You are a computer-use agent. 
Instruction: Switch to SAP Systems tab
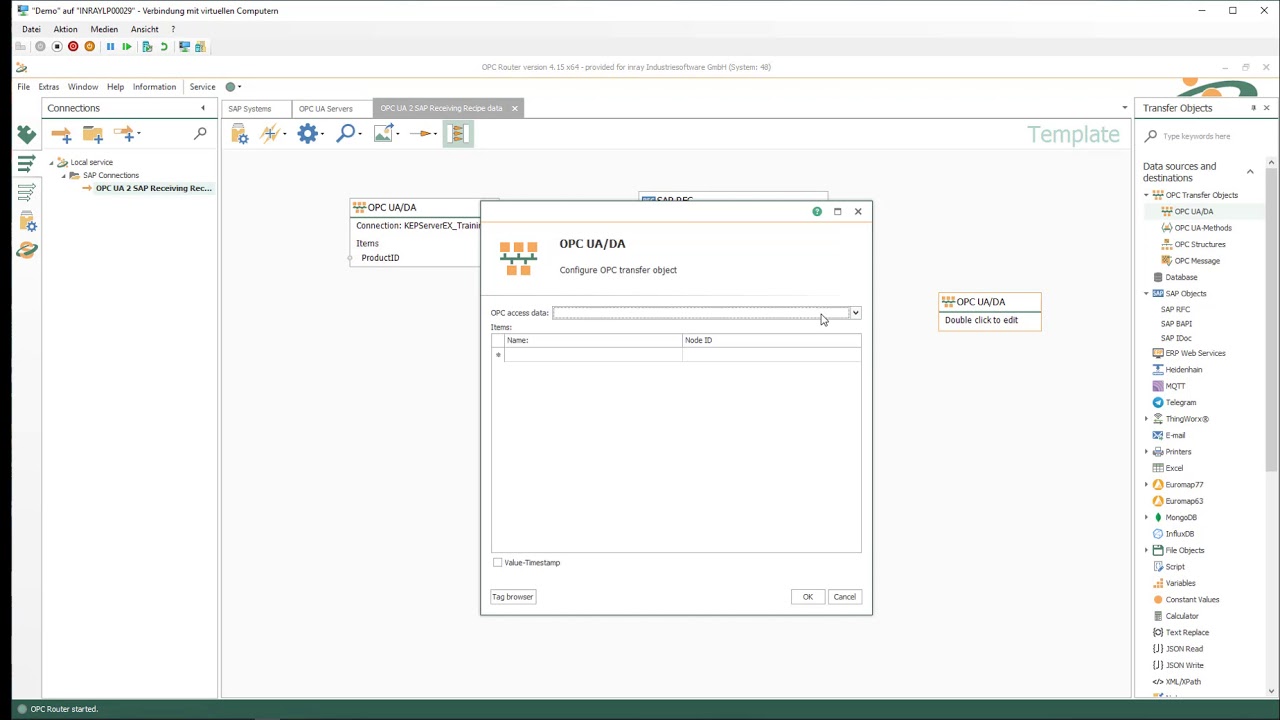249,108
